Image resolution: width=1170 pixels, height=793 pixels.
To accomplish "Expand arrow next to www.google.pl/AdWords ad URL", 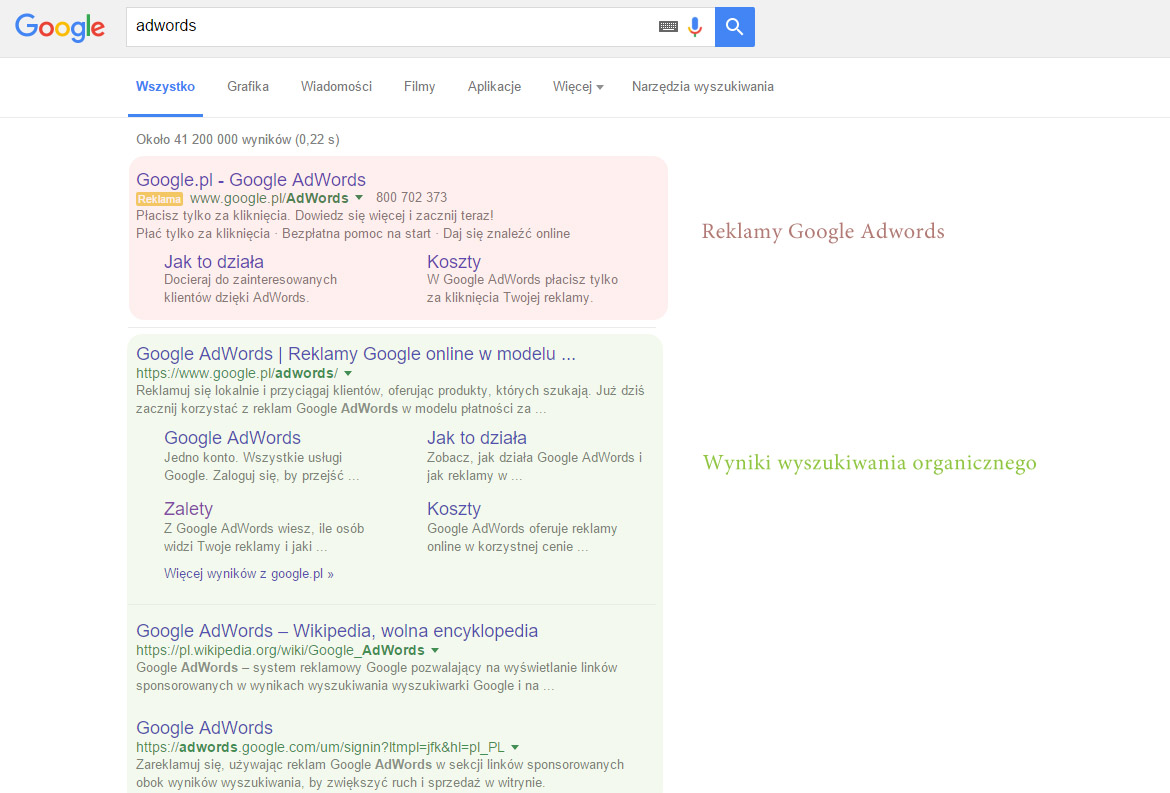I will point(359,198).
